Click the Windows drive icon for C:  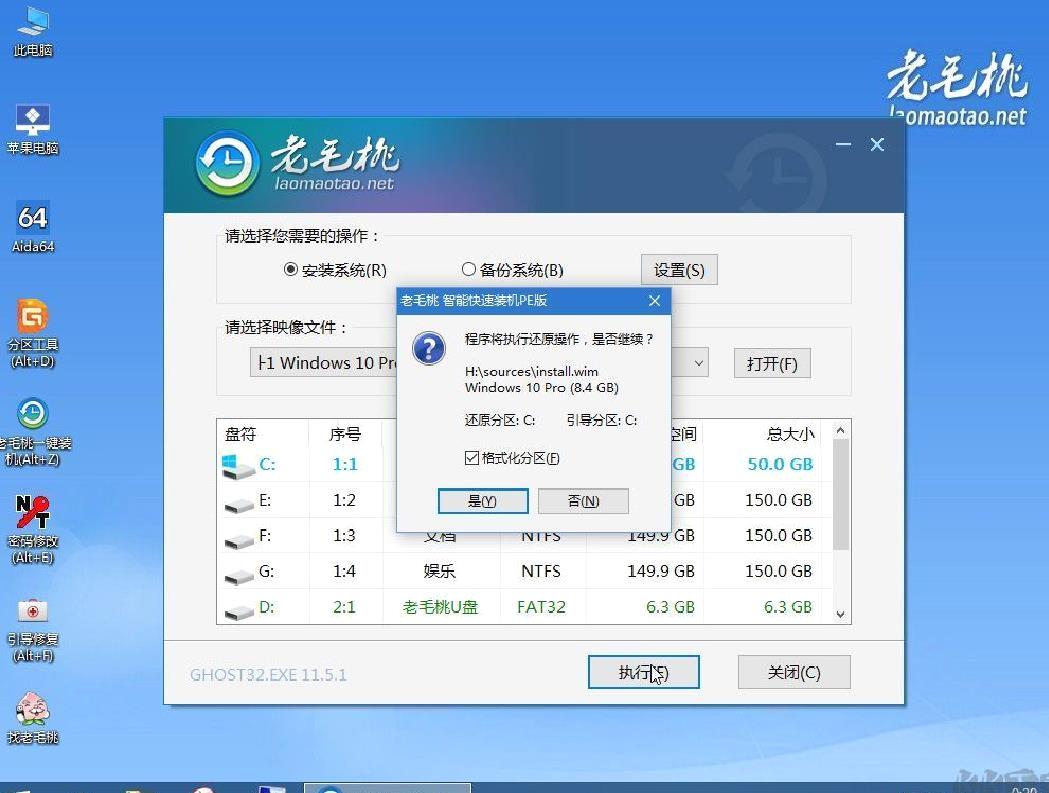coord(238,466)
